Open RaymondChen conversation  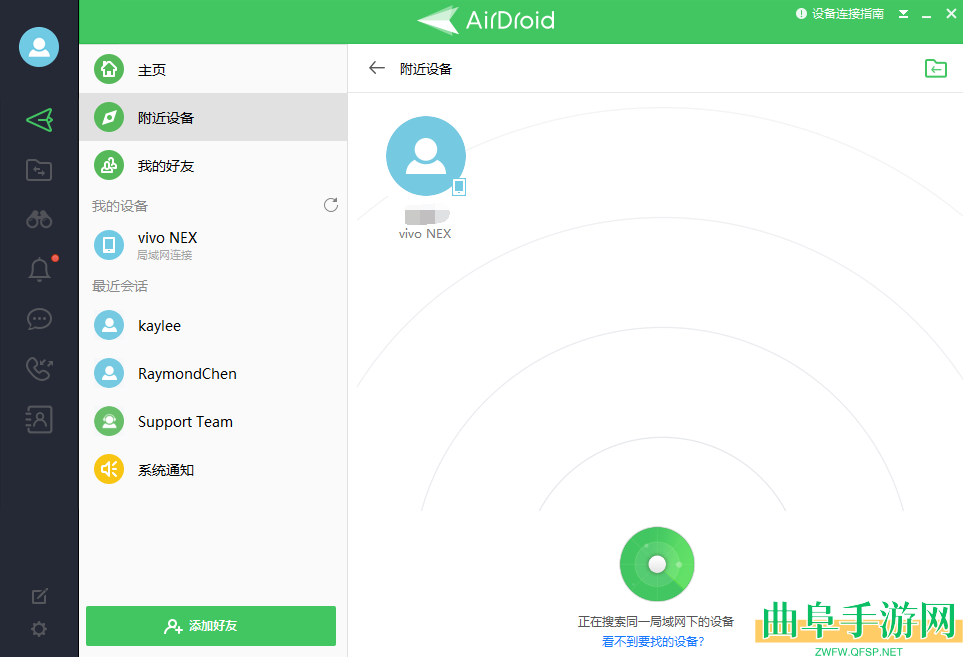213,373
